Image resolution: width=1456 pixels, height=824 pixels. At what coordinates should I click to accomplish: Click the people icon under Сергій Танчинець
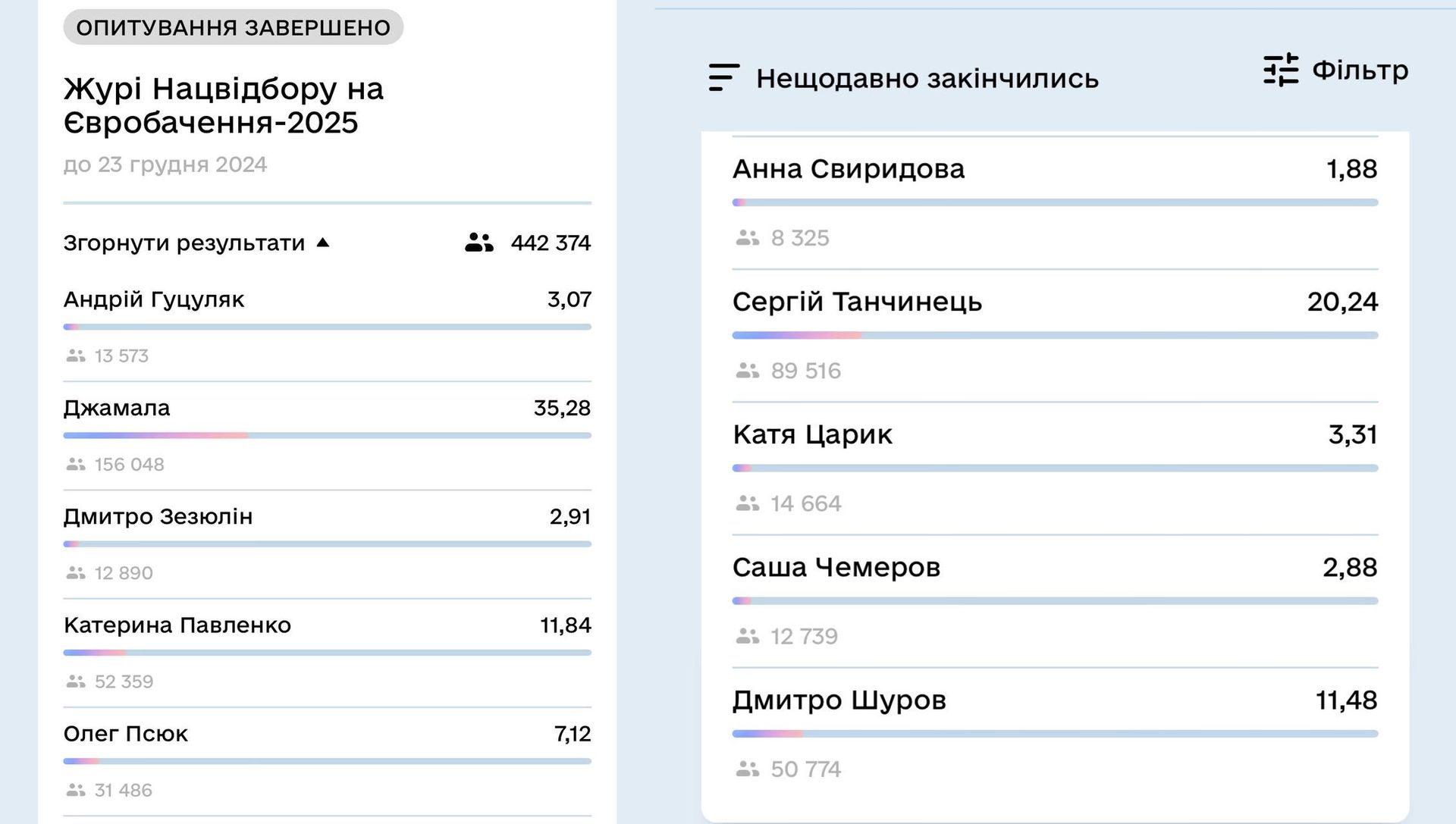747,371
